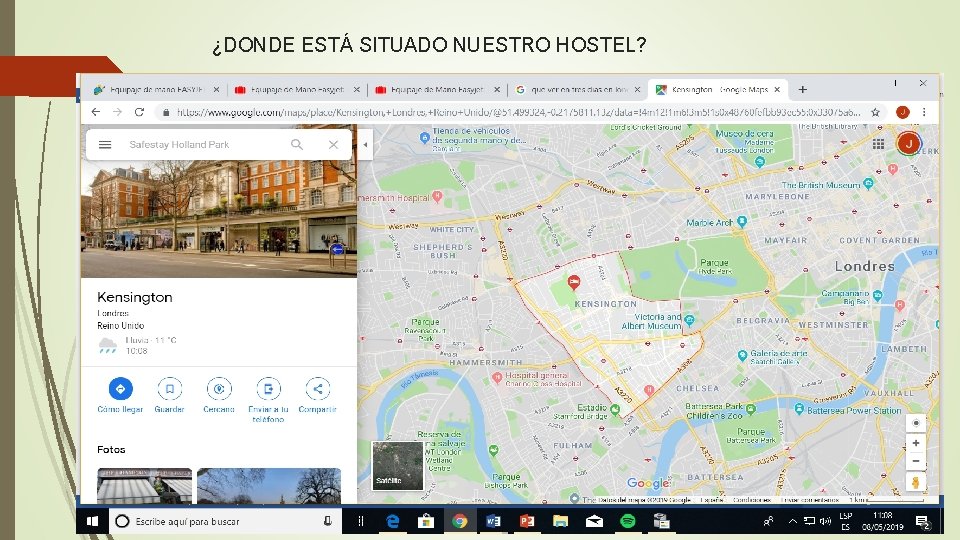Switch to second Equipaje de Mano Easyjet tab
Viewport: 960px width, 540px height.
click(296, 89)
